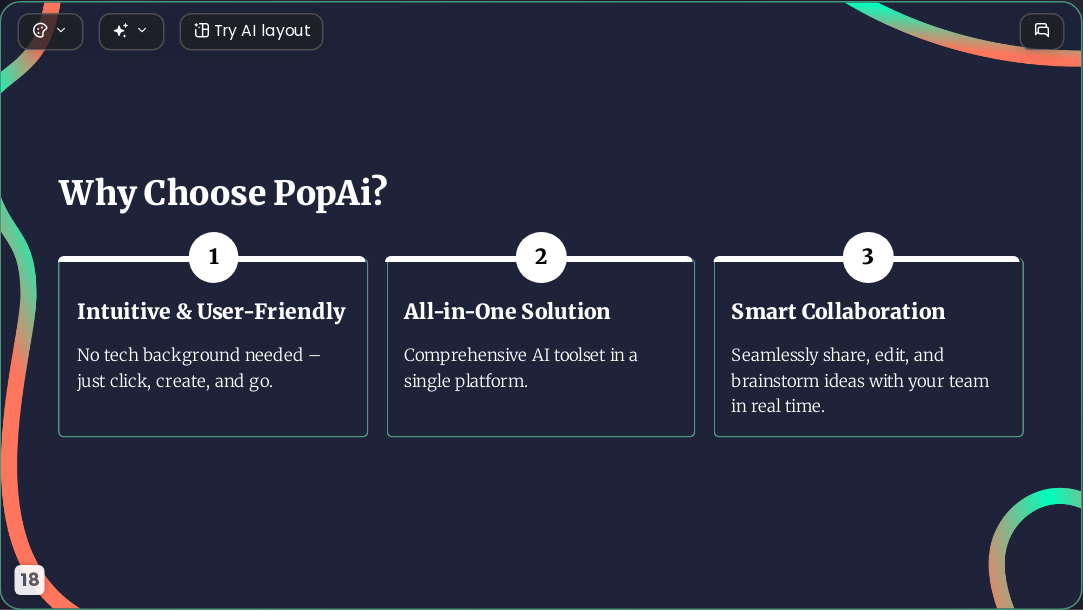
Task: Click the layout icon in Try AI layout
Action: pos(201,30)
